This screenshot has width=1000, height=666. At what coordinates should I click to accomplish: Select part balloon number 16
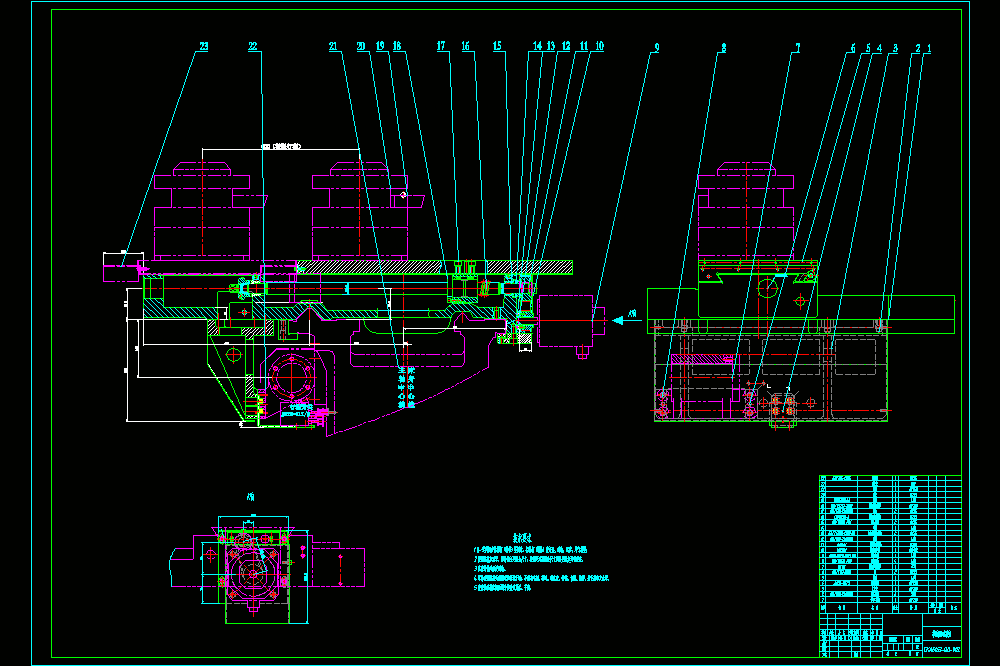pos(466,46)
